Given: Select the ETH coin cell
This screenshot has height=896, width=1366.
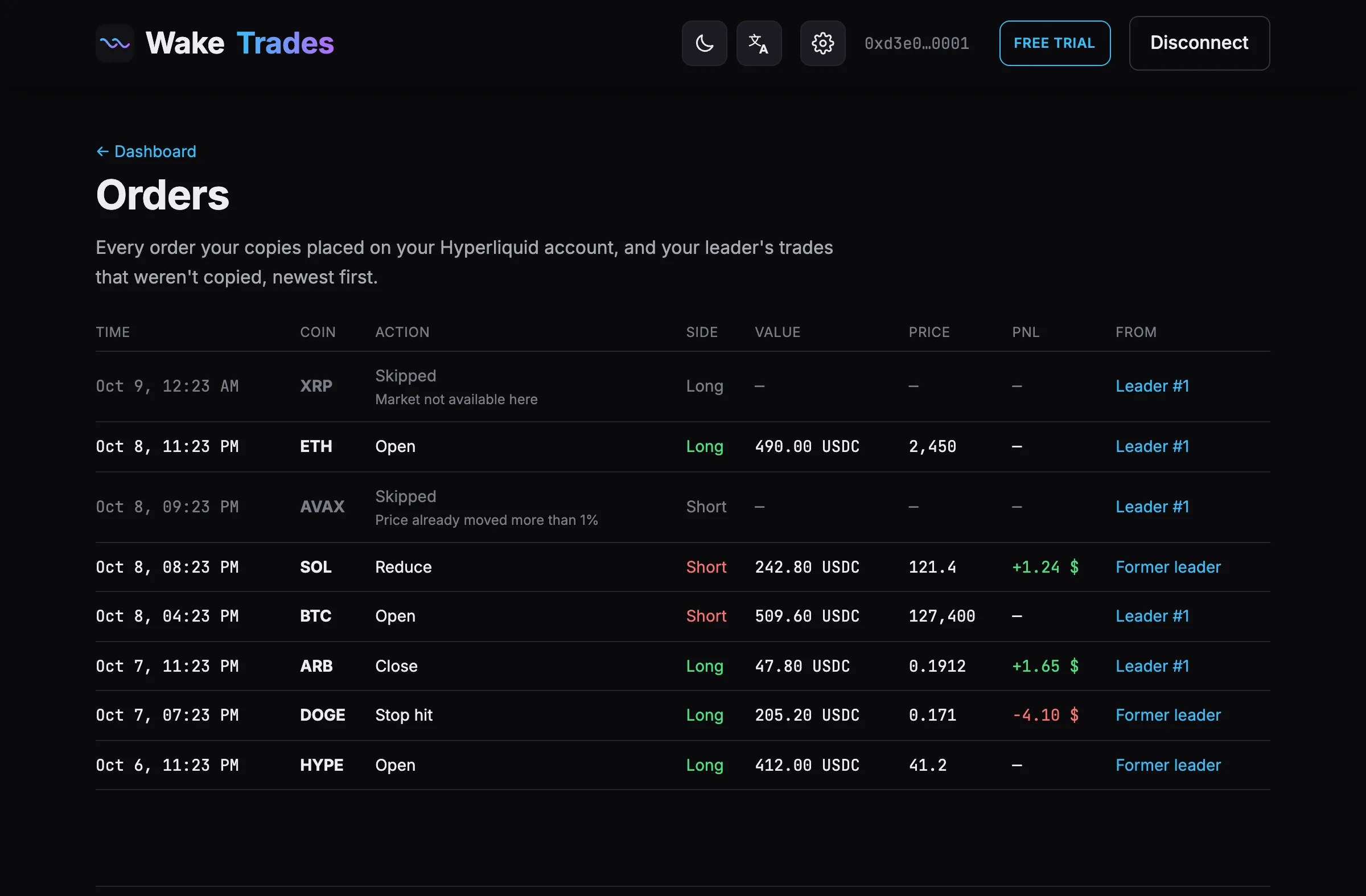Looking at the screenshot, I should coord(316,446).
